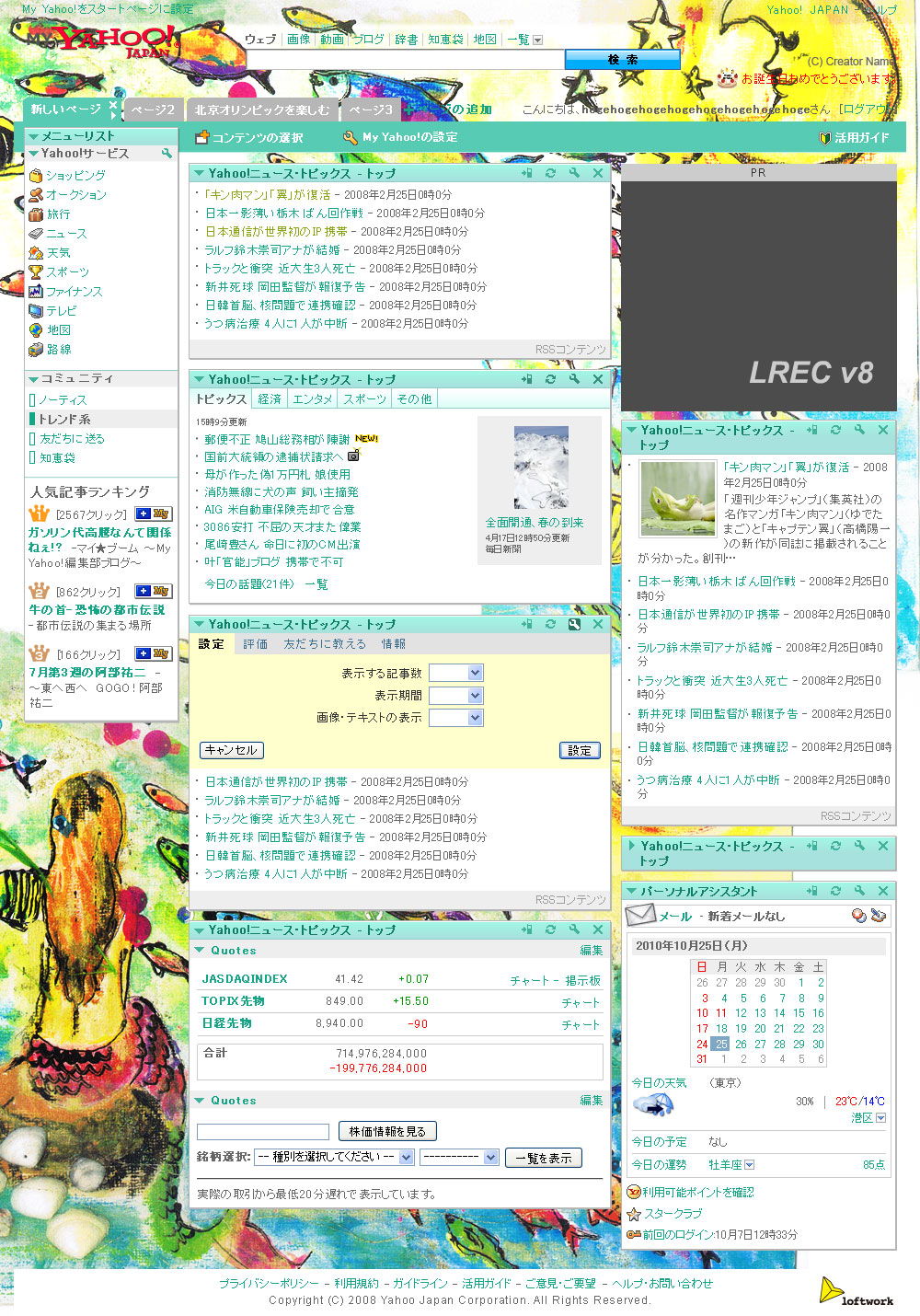Image resolution: width=920 pixels, height=1316 pixels.
Task: Select October 26 in the calendar
Action: tap(741, 1044)
